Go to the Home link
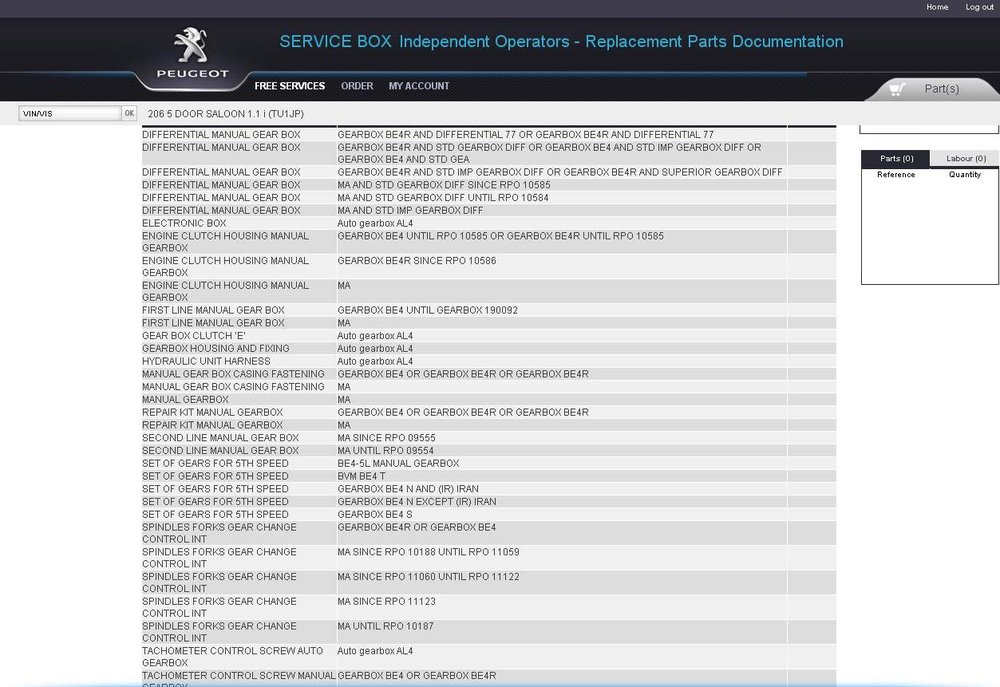1000x687 pixels. 937,7
